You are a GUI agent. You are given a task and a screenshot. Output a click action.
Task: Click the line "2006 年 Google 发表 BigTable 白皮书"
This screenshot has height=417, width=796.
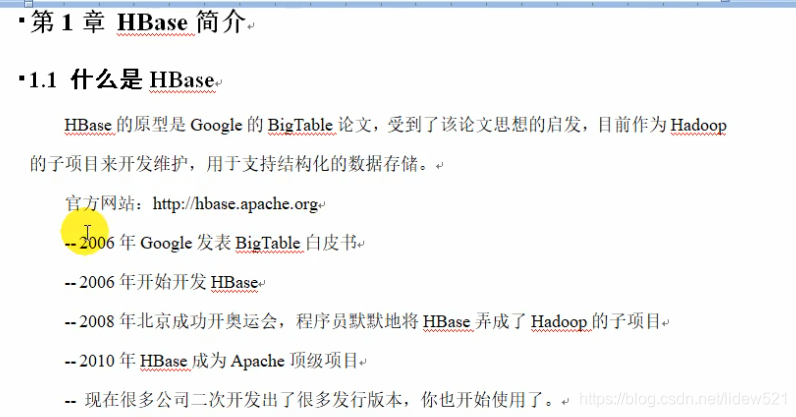(x=218, y=243)
